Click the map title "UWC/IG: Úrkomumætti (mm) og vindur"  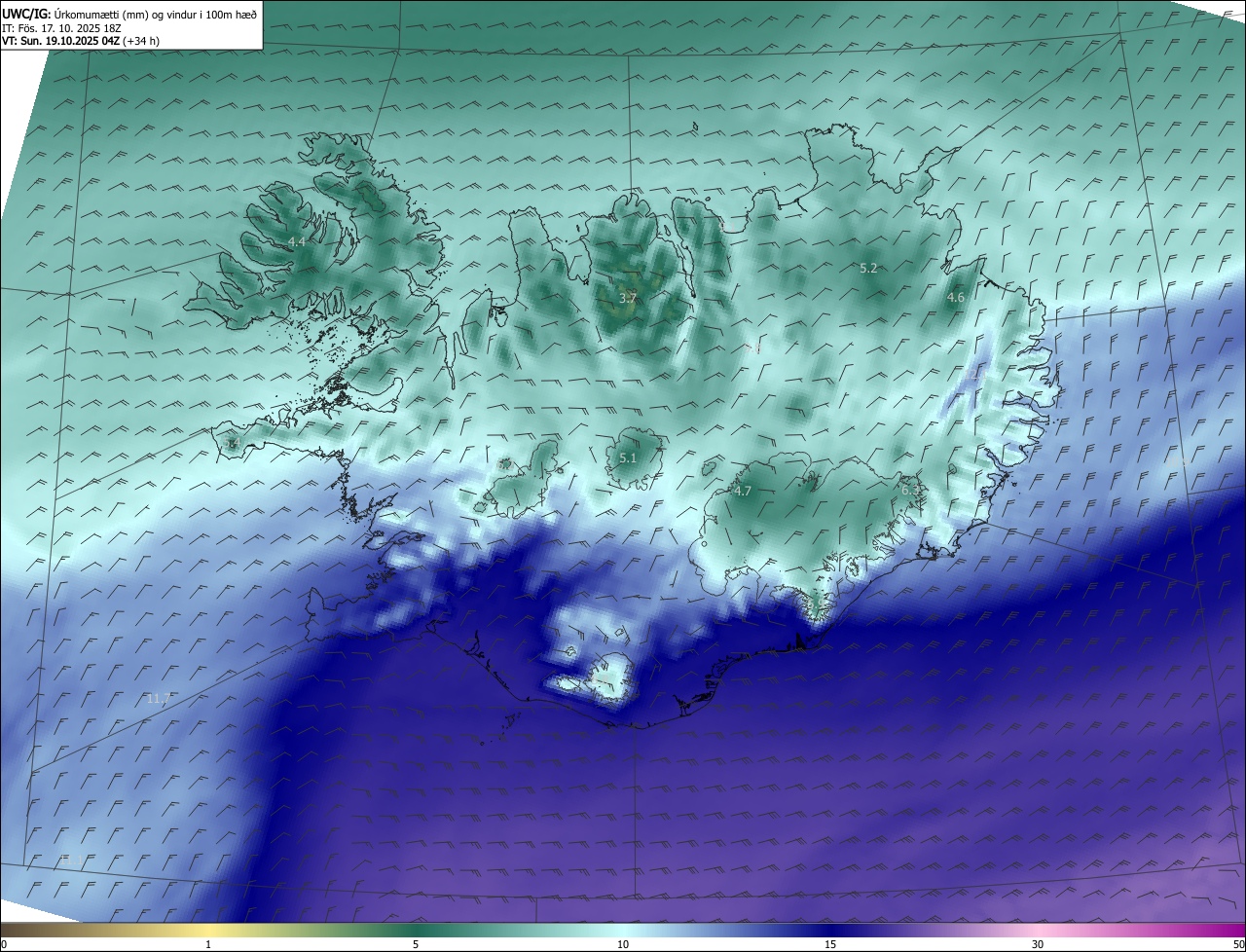click(x=129, y=14)
